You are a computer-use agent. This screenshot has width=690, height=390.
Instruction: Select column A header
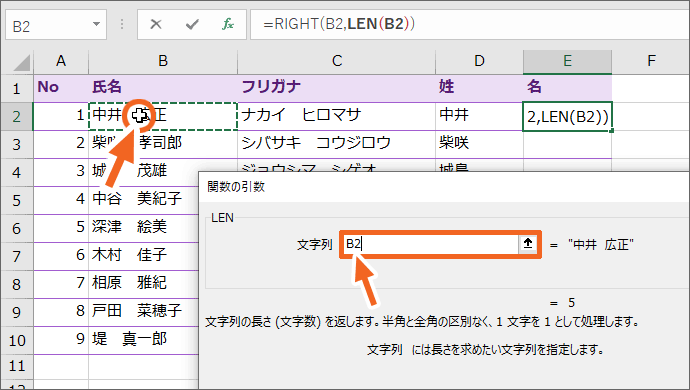(61, 61)
